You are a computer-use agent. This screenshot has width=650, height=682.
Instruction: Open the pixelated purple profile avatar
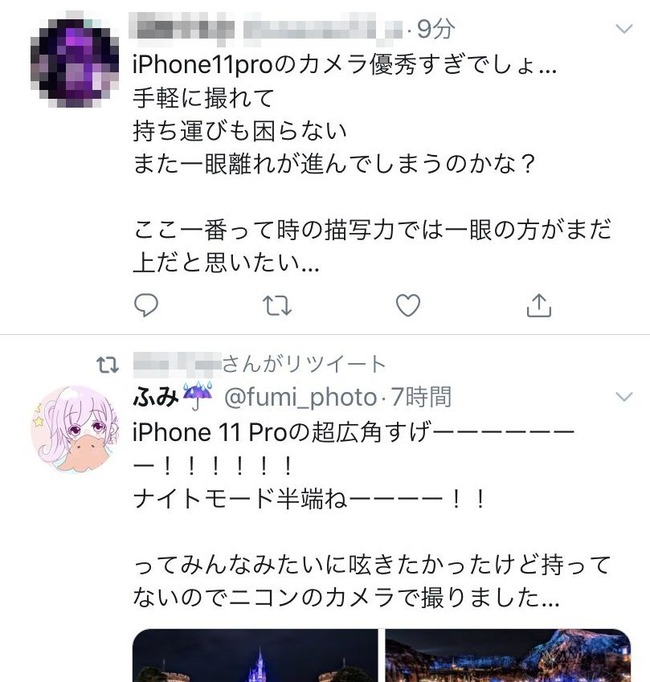(75, 60)
